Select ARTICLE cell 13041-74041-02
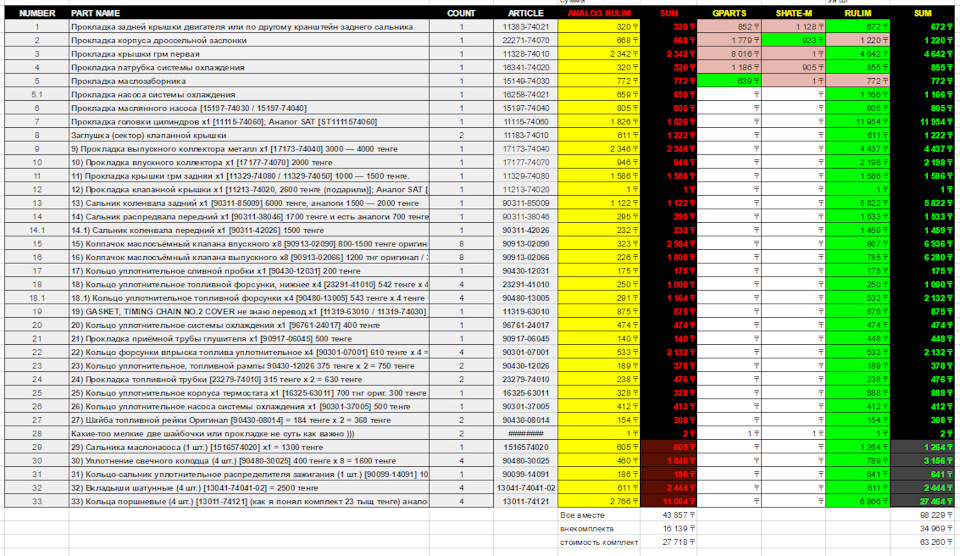 tap(525, 487)
